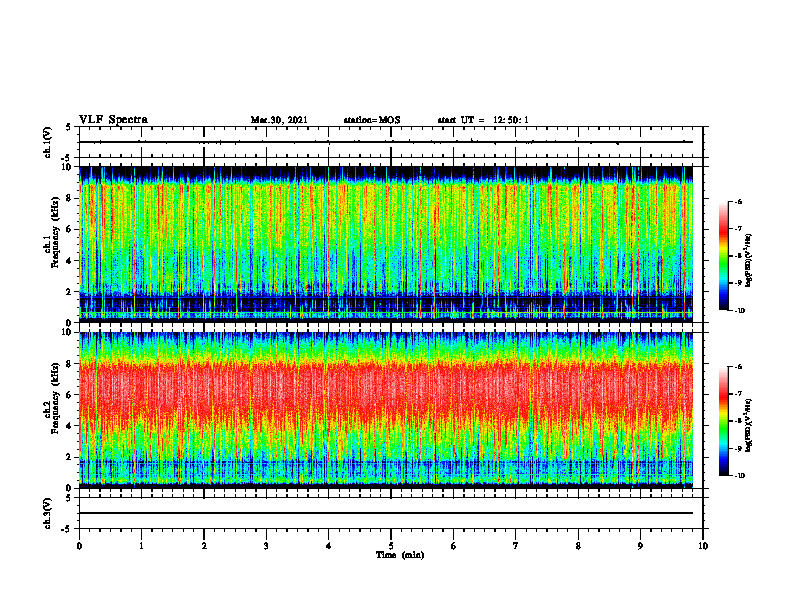792x612 pixels.
Task: Click time axis tick label "7"
Action: point(516,546)
